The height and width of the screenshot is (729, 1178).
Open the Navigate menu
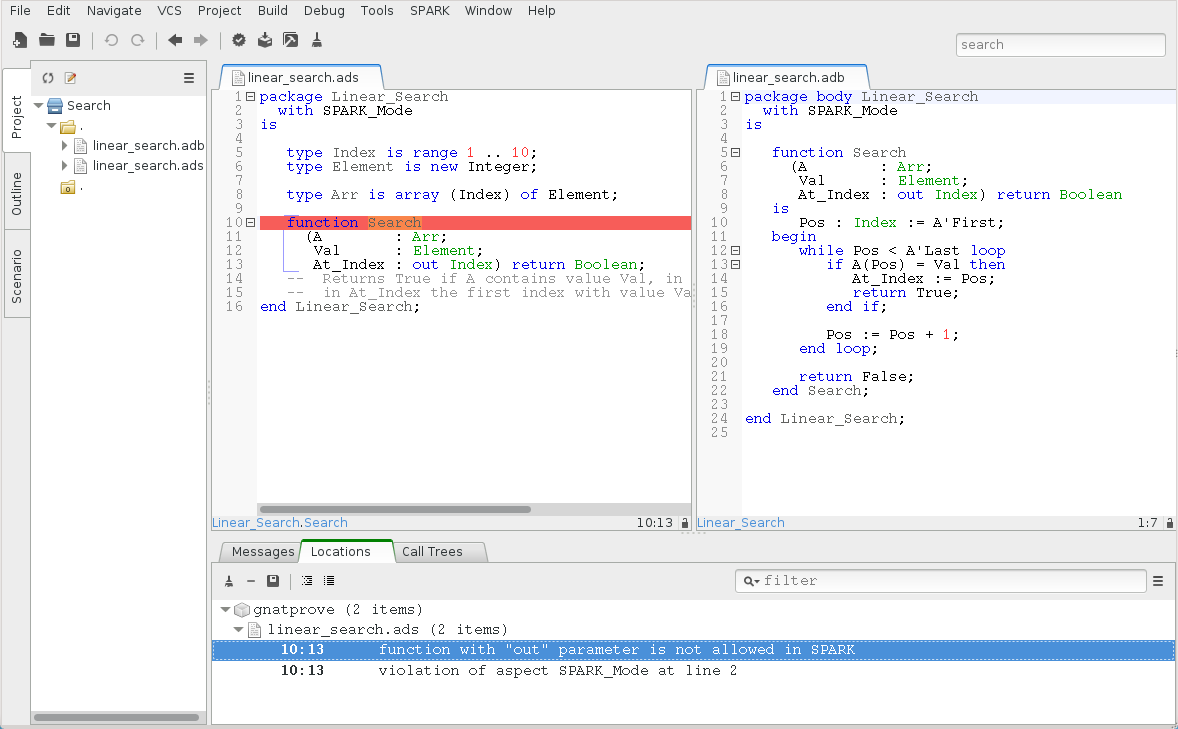click(114, 11)
